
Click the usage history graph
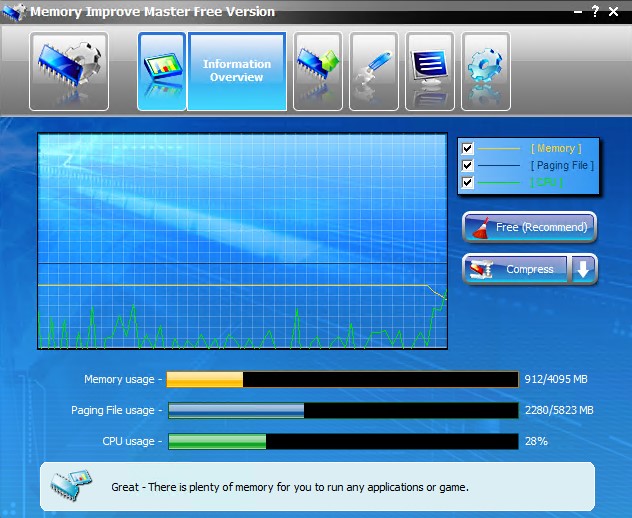tap(243, 241)
